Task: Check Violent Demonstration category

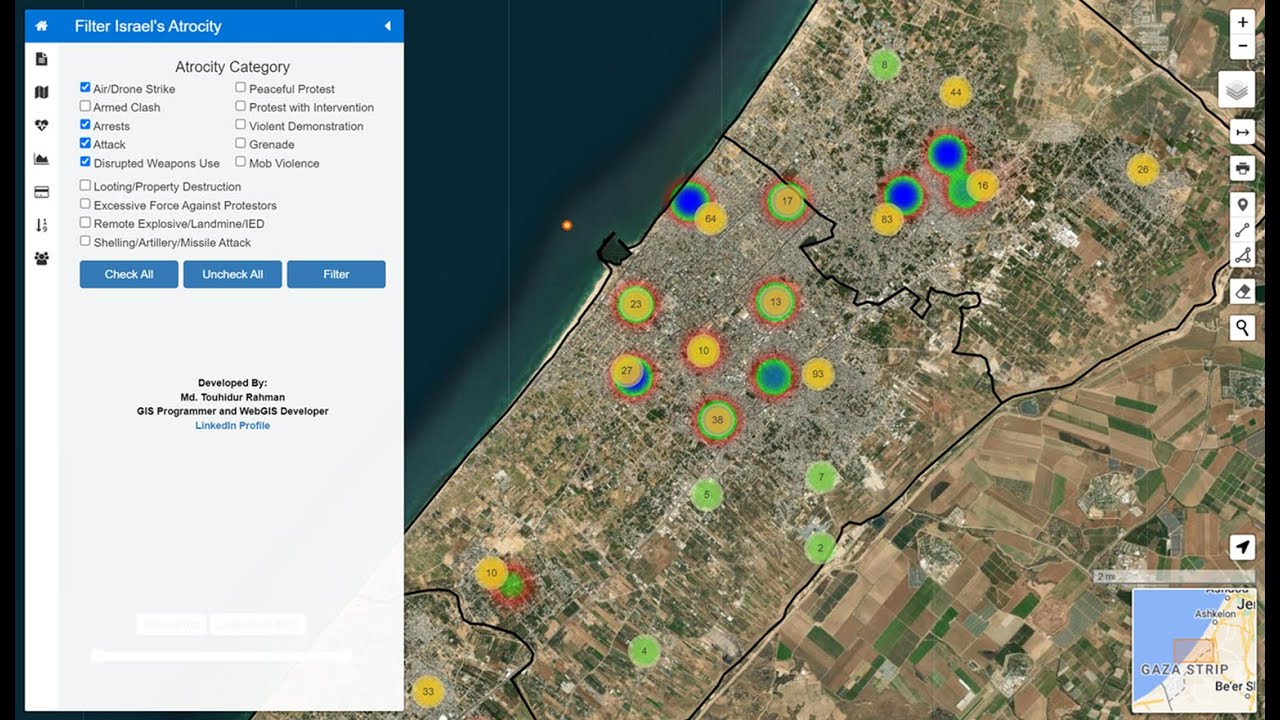Action: [x=240, y=125]
